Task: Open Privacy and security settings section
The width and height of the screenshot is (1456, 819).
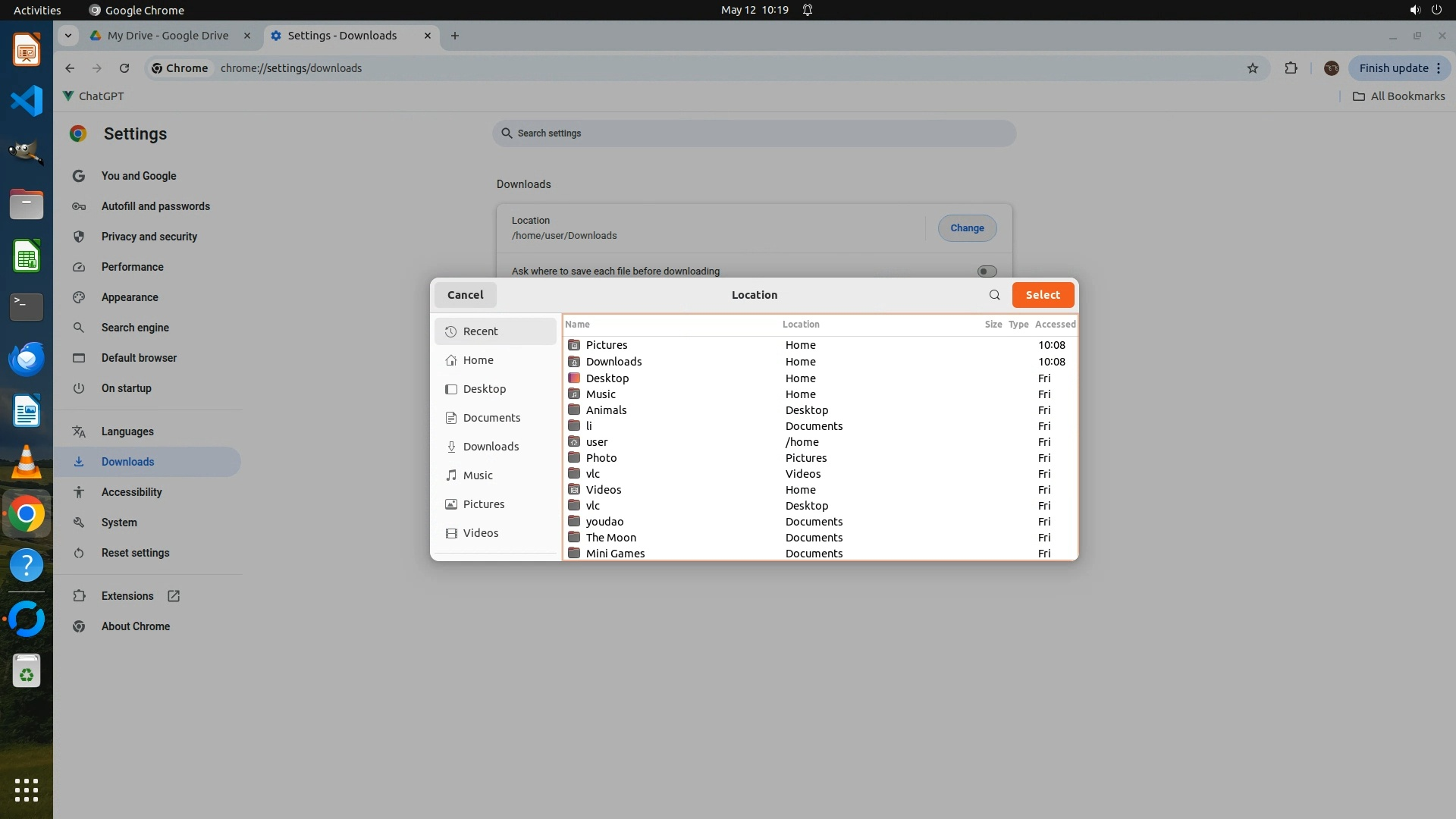Action: 149,237
